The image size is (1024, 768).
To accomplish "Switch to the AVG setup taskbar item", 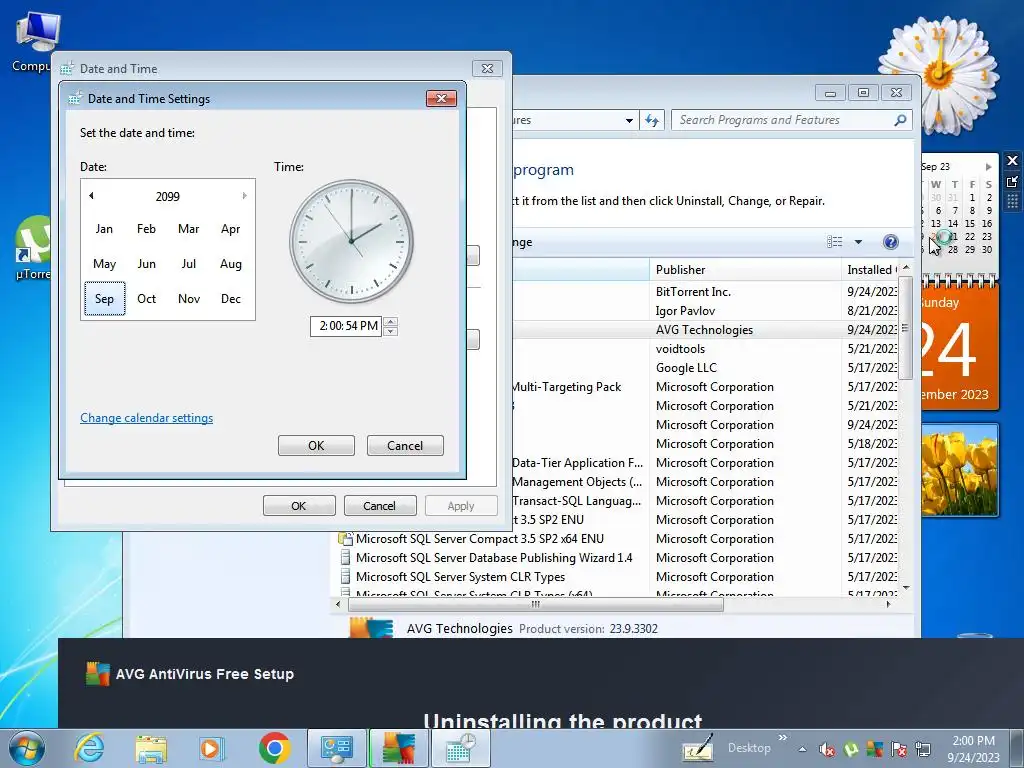I will click(398, 748).
